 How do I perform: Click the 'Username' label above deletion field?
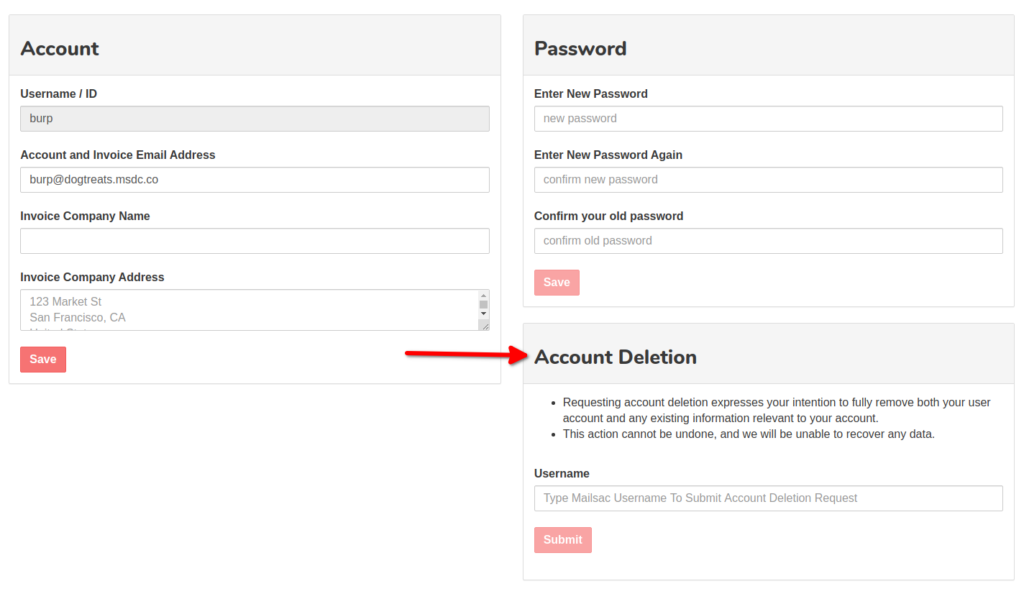562,474
